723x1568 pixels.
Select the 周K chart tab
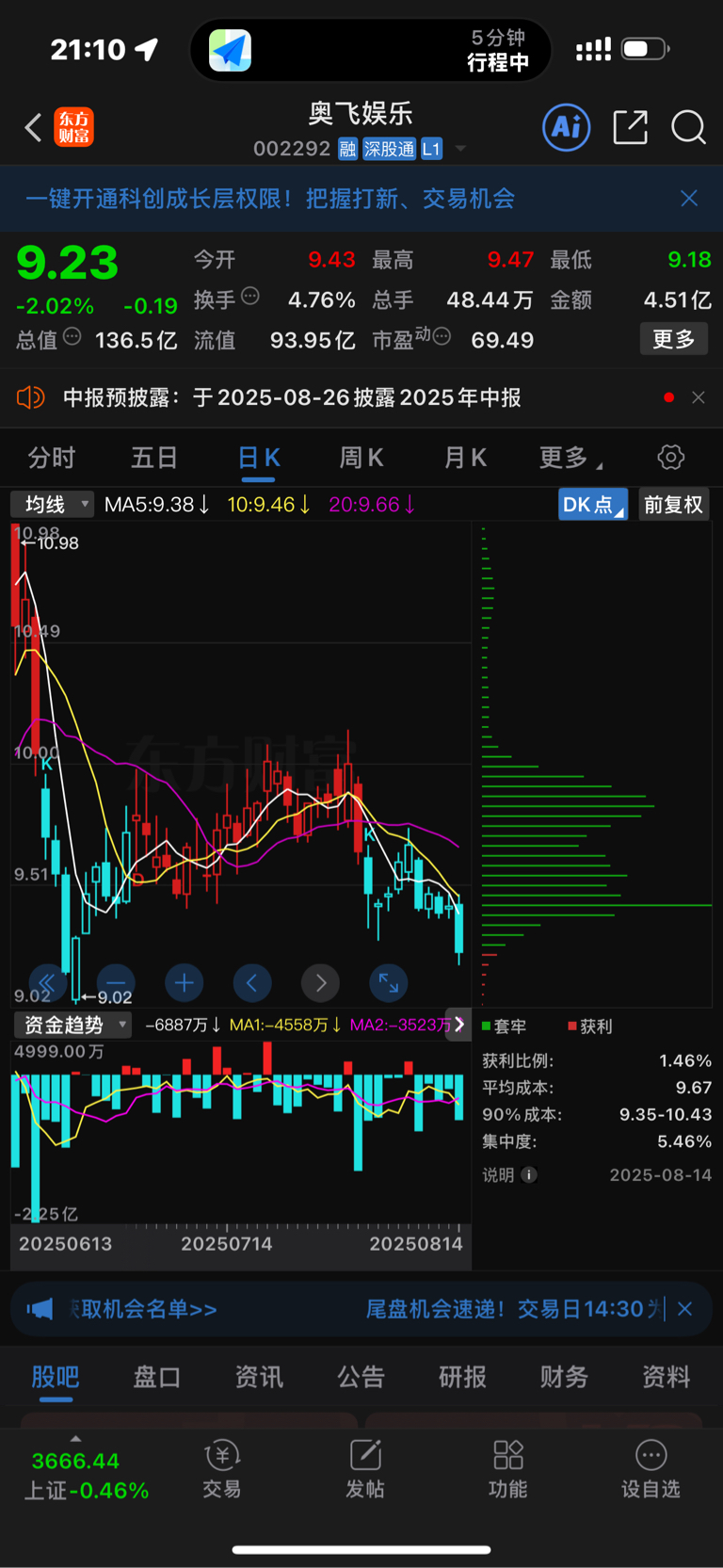pos(361,458)
